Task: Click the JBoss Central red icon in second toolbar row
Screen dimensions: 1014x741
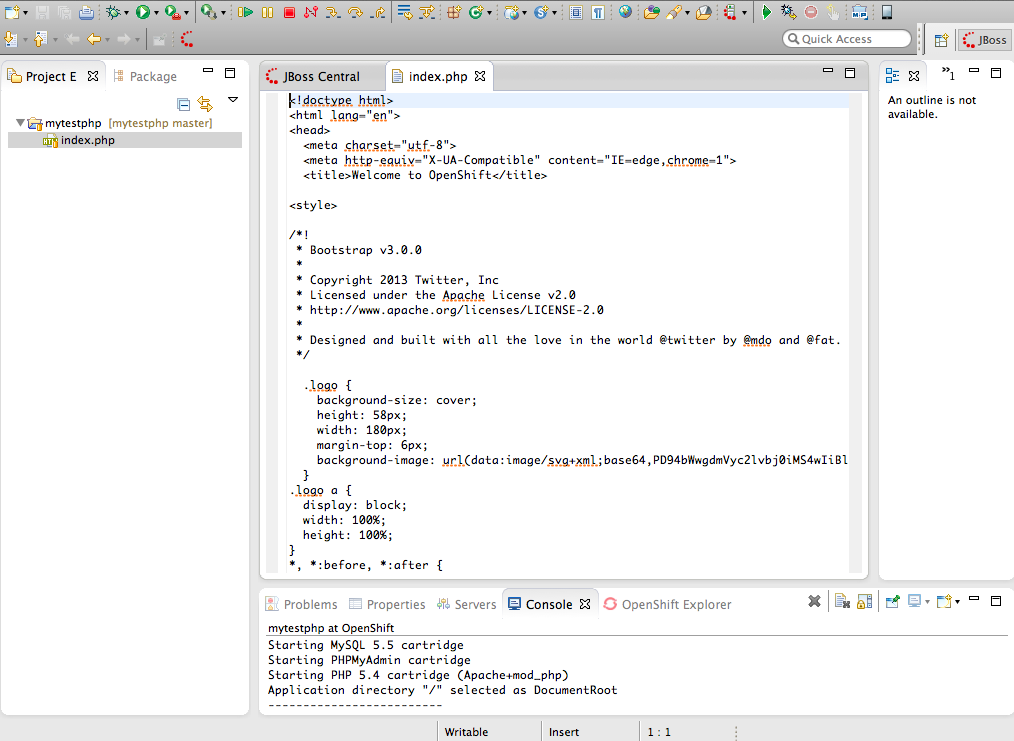Action: pyautogui.click(x=187, y=39)
